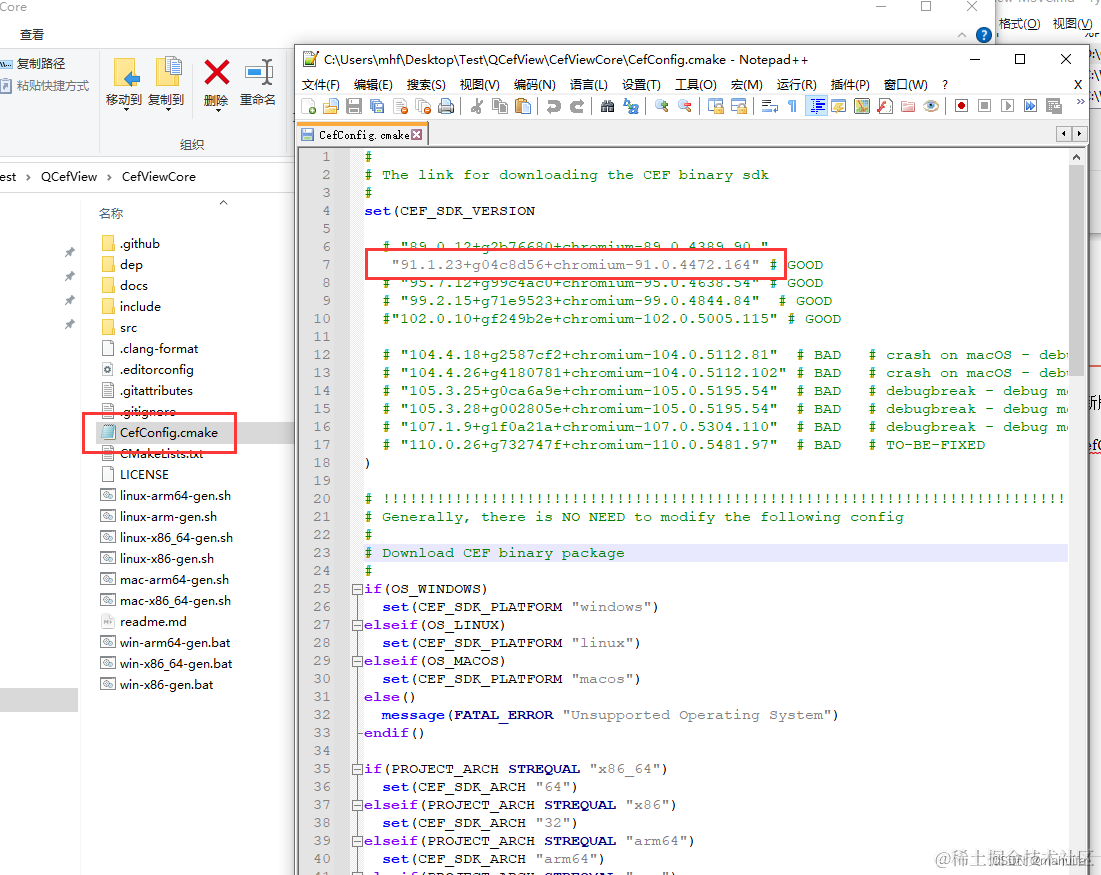Click the User Defined Language icon
The height and width of the screenshot is (875, 1101).
coord(839,106)
